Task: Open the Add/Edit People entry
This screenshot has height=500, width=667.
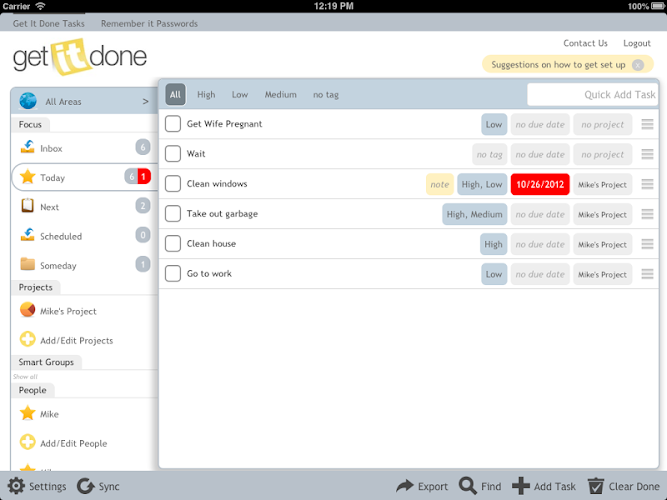Action: [74, 443]
